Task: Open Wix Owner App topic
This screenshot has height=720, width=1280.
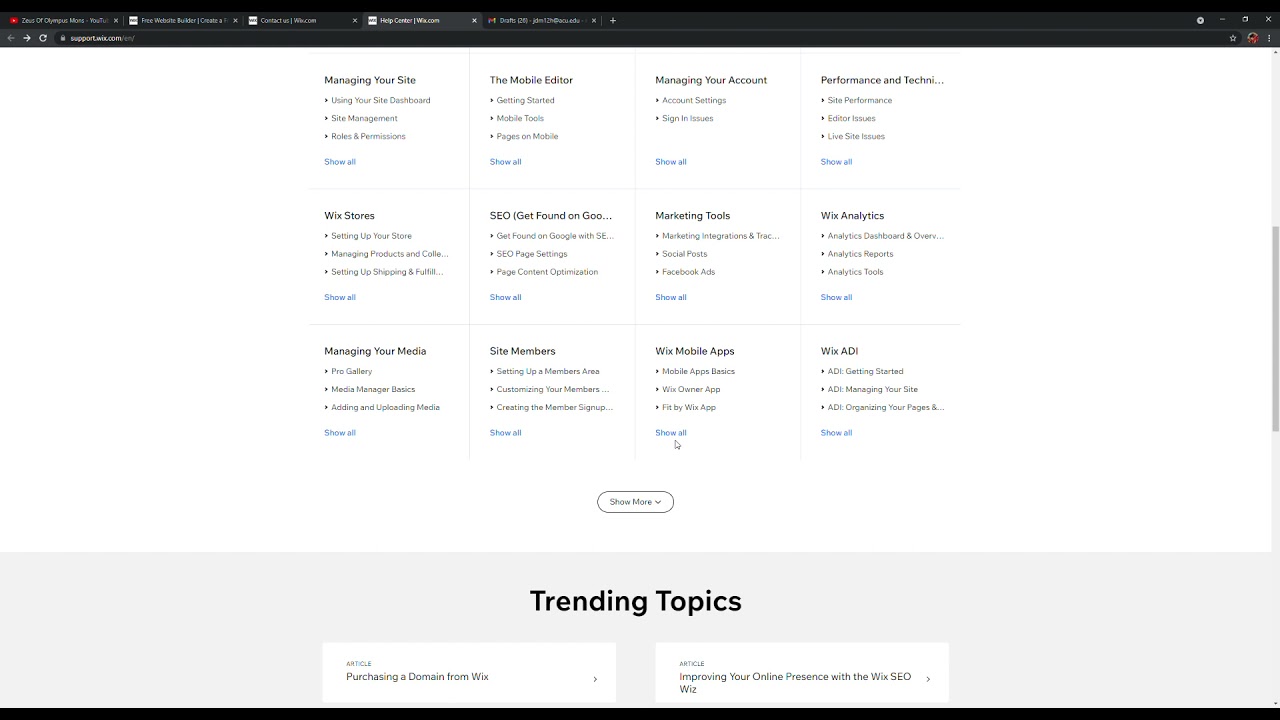Action: pos(691,389)
